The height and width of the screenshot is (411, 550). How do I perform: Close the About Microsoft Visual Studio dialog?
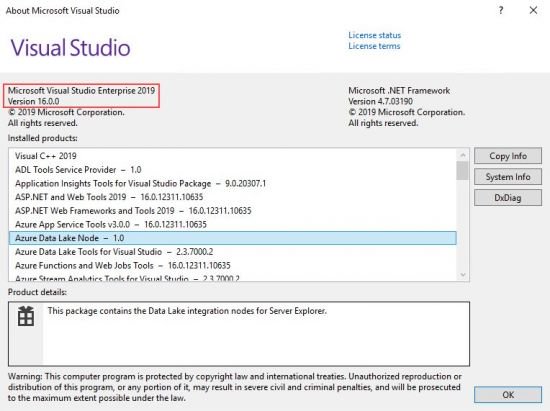click(533, 11)
